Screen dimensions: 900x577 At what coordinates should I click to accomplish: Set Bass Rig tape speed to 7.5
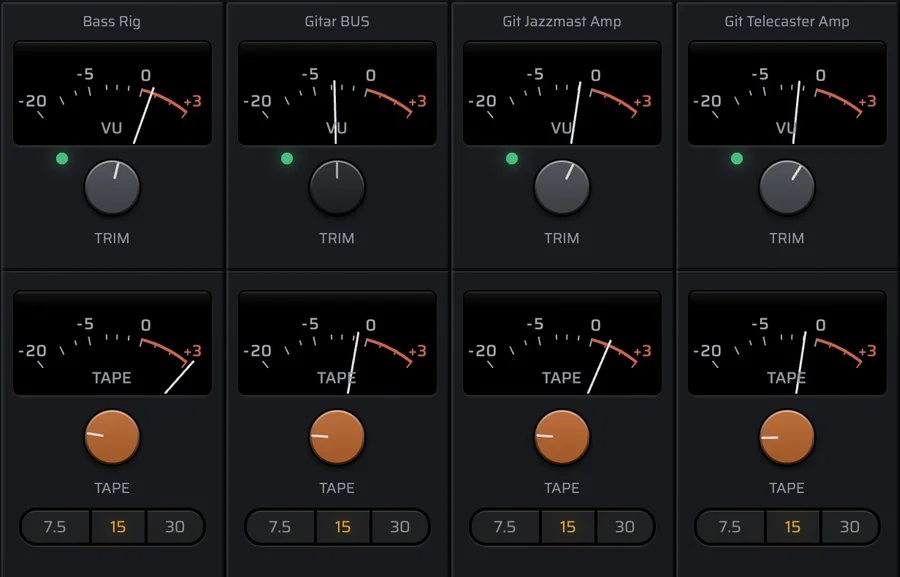coord(56,526)
